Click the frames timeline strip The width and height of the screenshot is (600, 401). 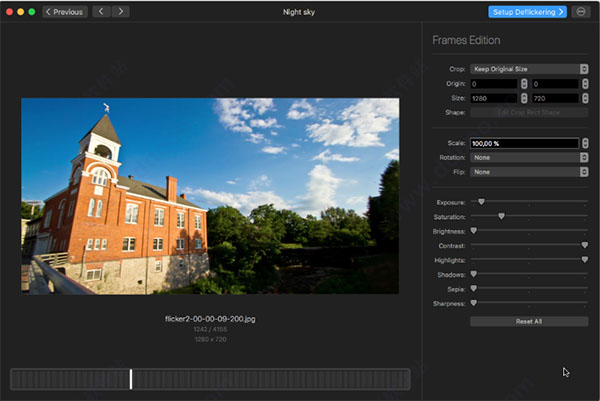pyautogui.click(x=210, y=379)
